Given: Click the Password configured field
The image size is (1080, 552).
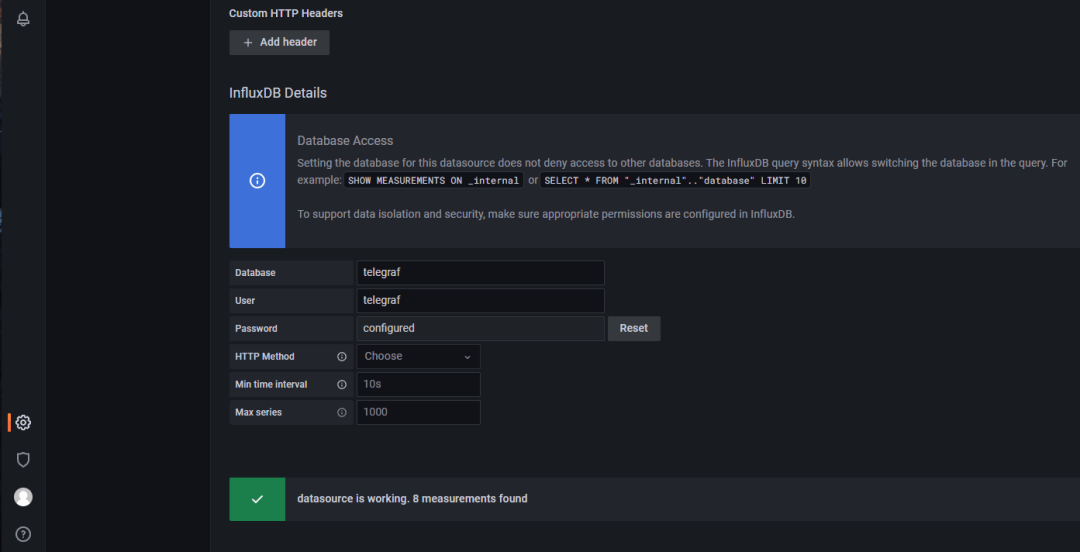Looking at the screenshot, I should click(480, 328).
